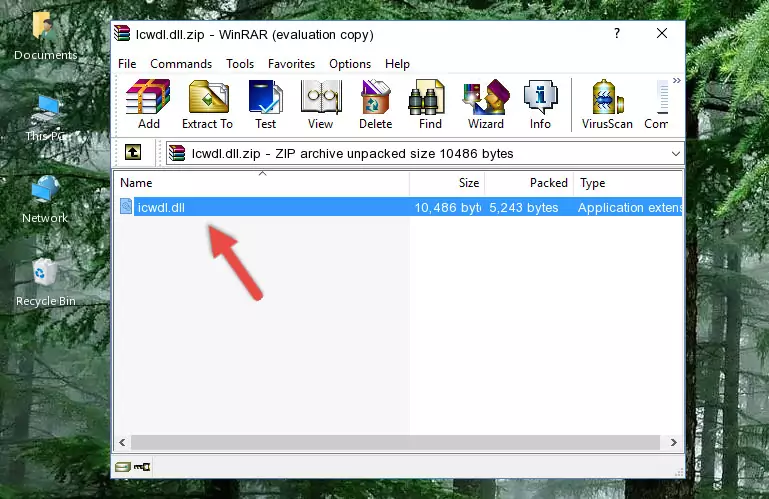Open the Options menu

pyautogui.click(x=350, y=64)
